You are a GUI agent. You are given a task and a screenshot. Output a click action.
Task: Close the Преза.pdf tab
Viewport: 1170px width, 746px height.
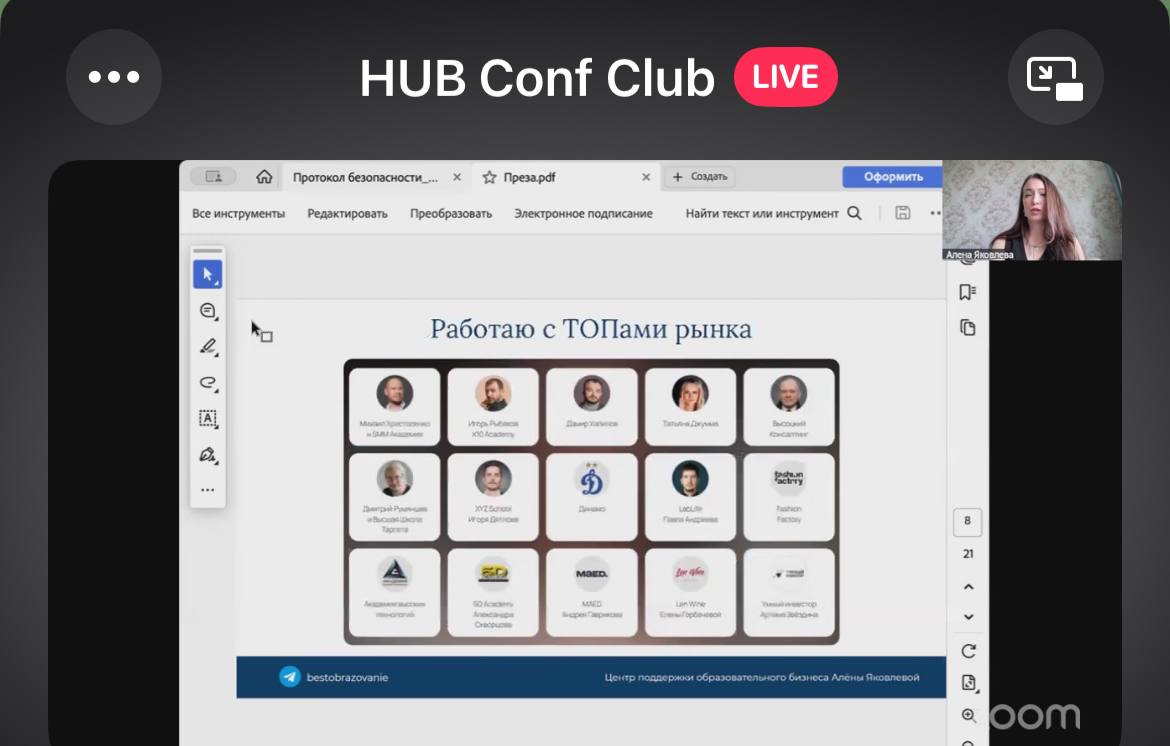point(646,178)
